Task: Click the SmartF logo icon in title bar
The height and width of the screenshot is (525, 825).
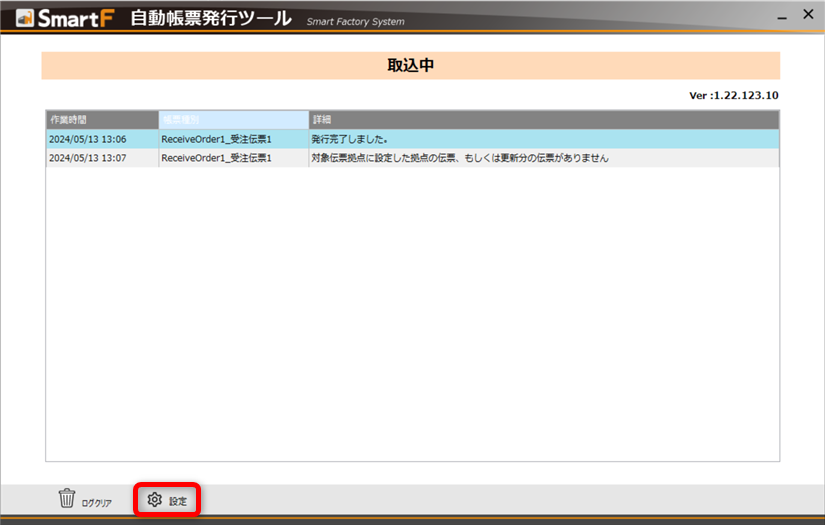Action: pos(24,18)
